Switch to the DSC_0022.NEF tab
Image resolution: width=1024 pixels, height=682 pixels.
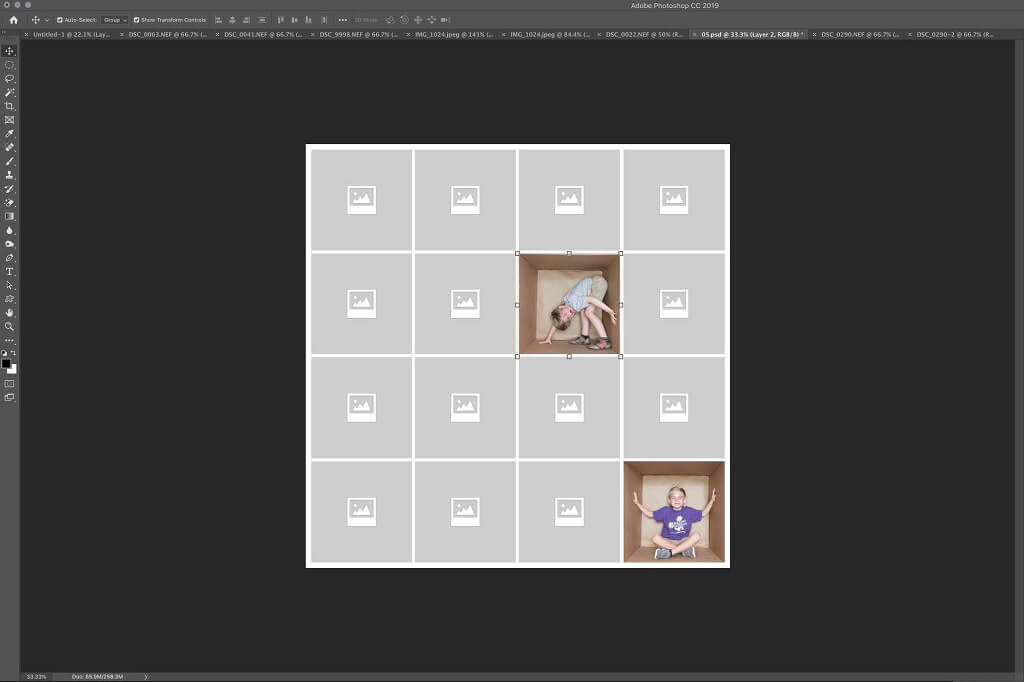[646, 34]
